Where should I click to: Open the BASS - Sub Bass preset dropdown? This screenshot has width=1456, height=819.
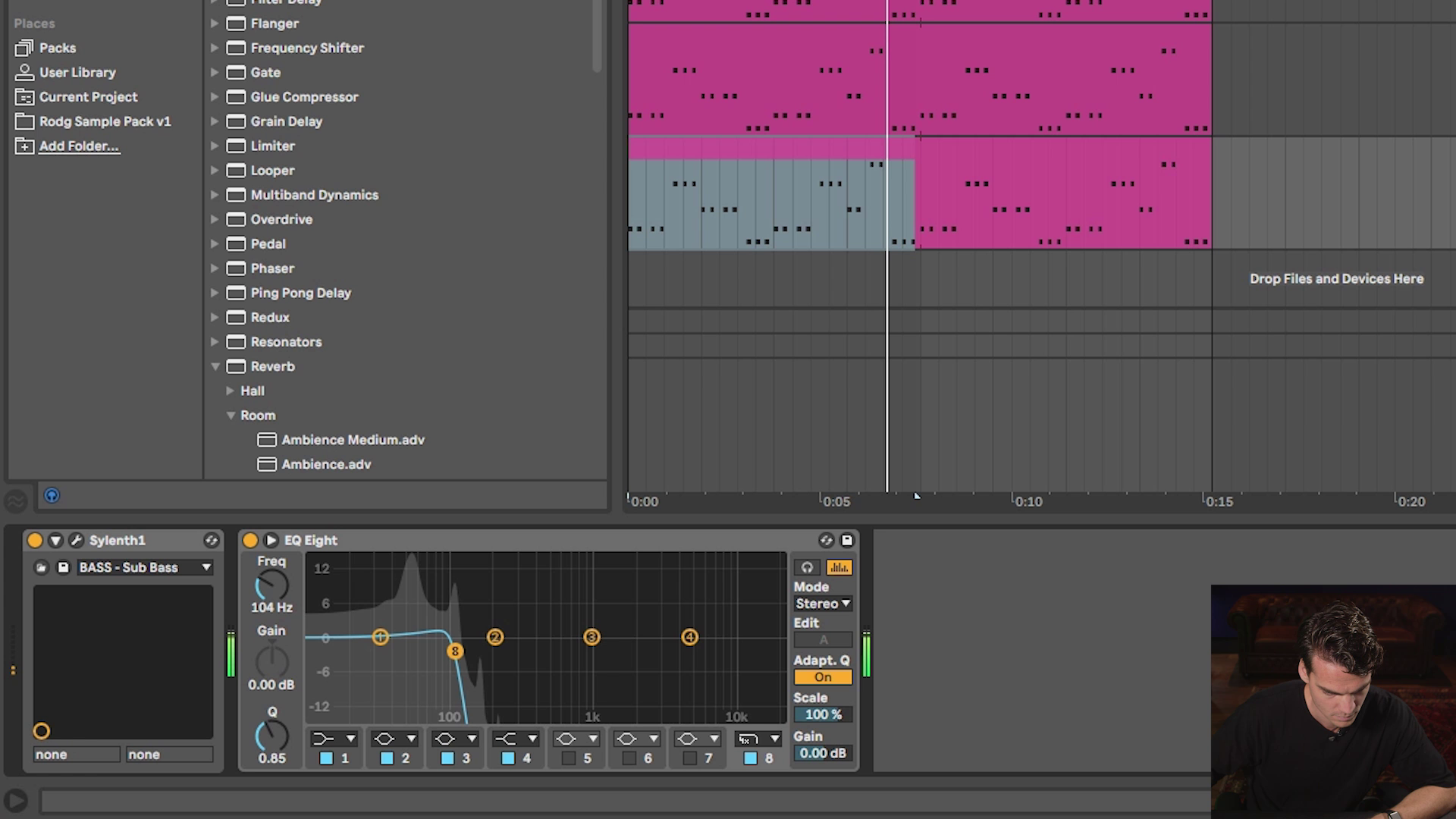pyautogui.click(x=206, y=567)
